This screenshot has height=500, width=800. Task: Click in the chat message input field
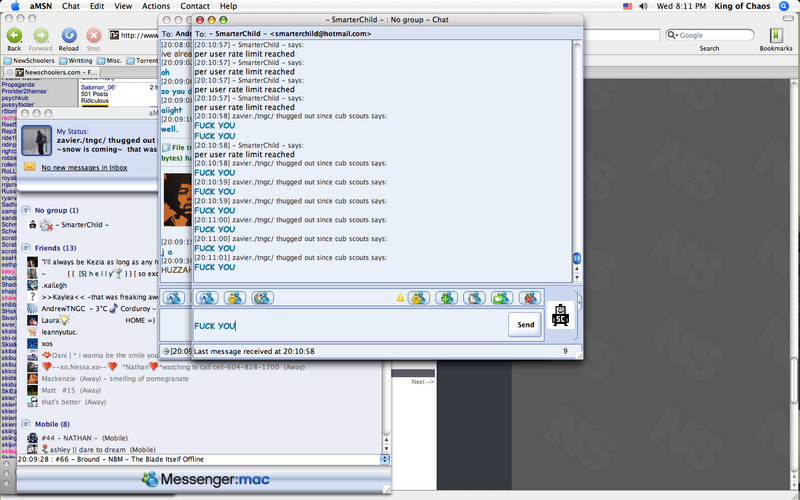pos(340,326)
